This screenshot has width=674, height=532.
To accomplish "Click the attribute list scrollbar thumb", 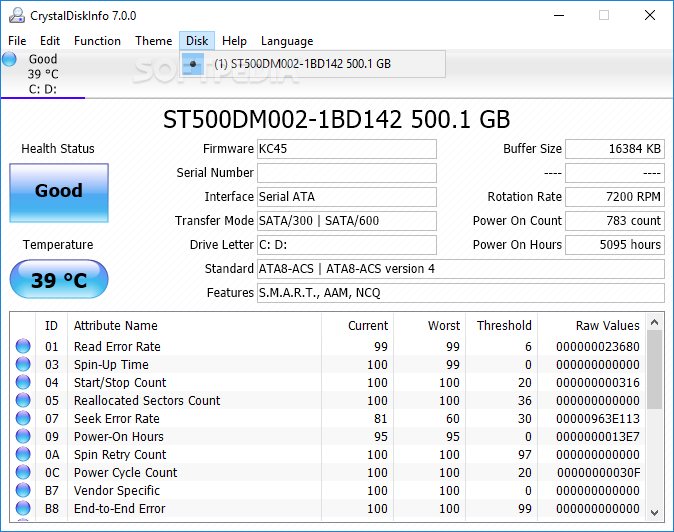I will 655,370.
